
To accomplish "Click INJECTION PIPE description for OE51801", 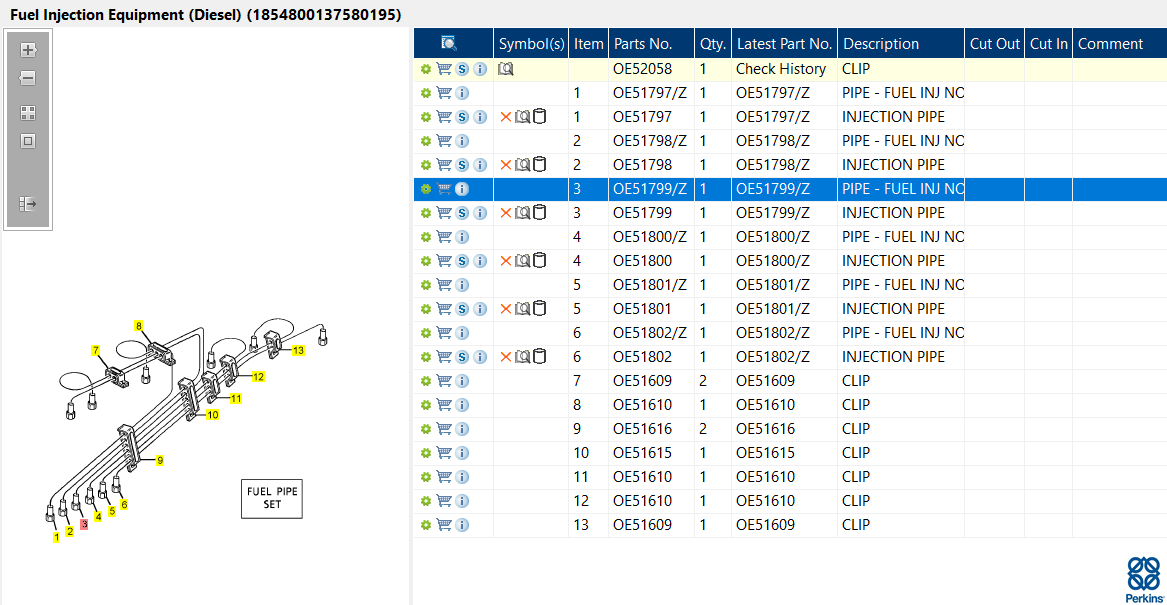I will point(893,309).
